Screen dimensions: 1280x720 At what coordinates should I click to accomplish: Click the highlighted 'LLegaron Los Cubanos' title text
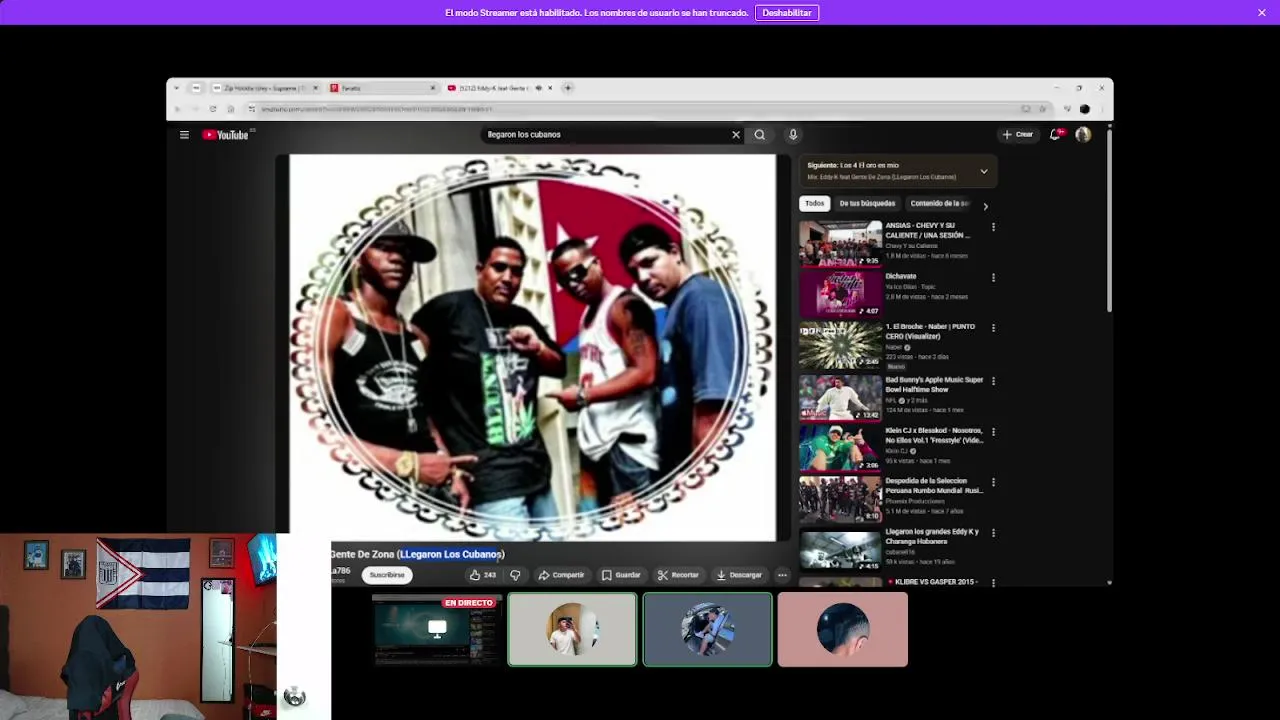pyautogui.click(x=450, y=554)
